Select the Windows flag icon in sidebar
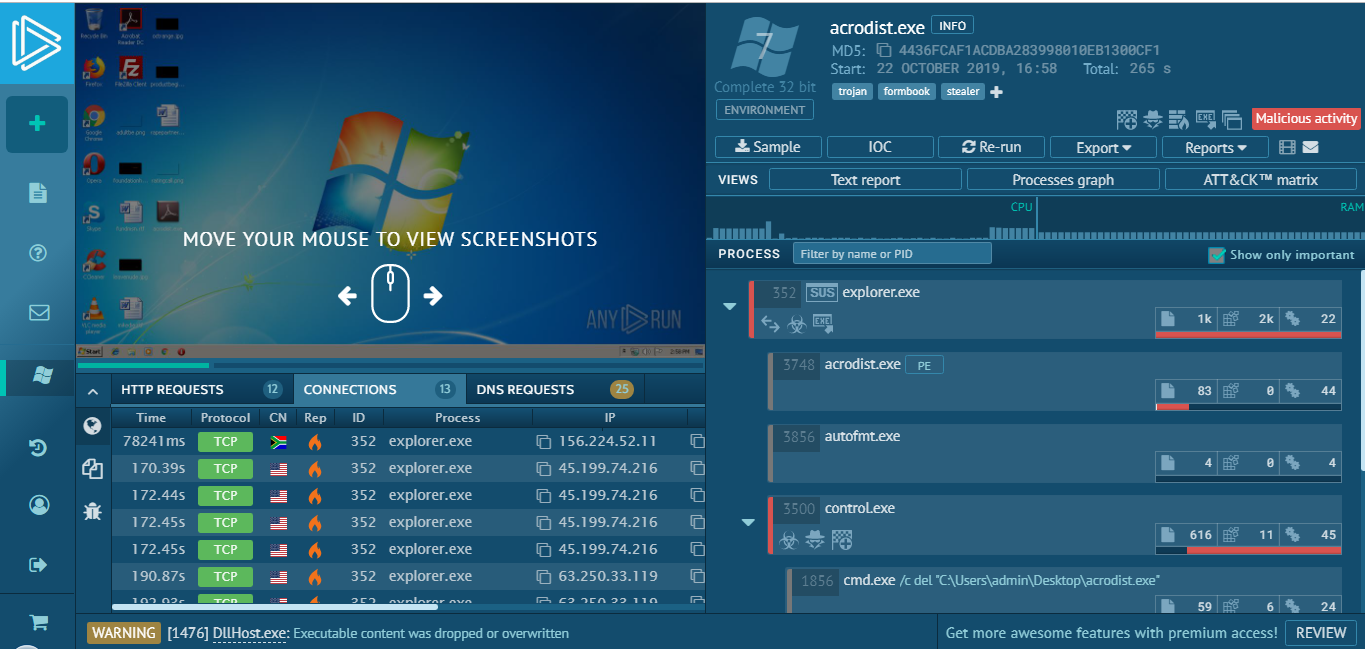 click(x=42, y=375)
